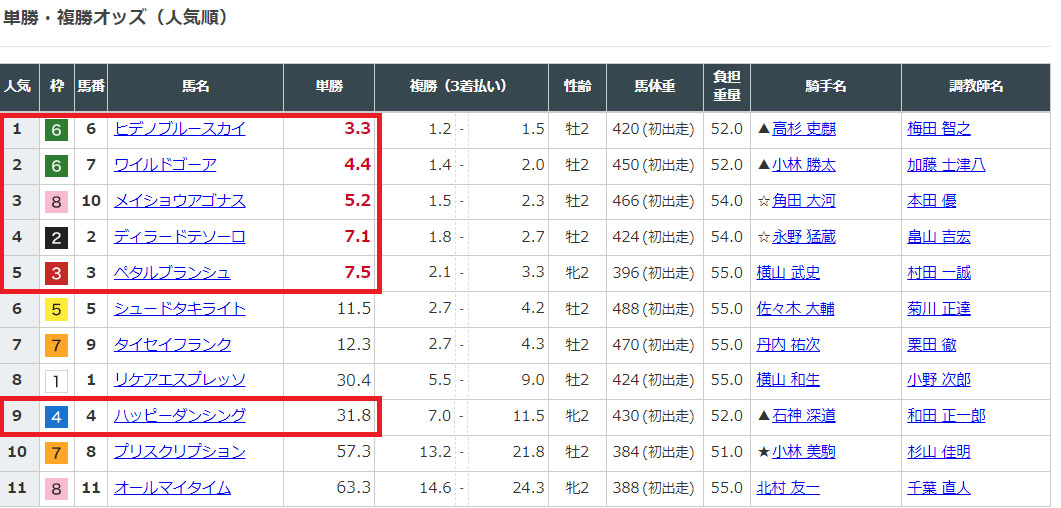This screenshot has width=1061, height=508.
Task: Open horse page for ワイルドゴーア
Action: click(x=165, y=165)
